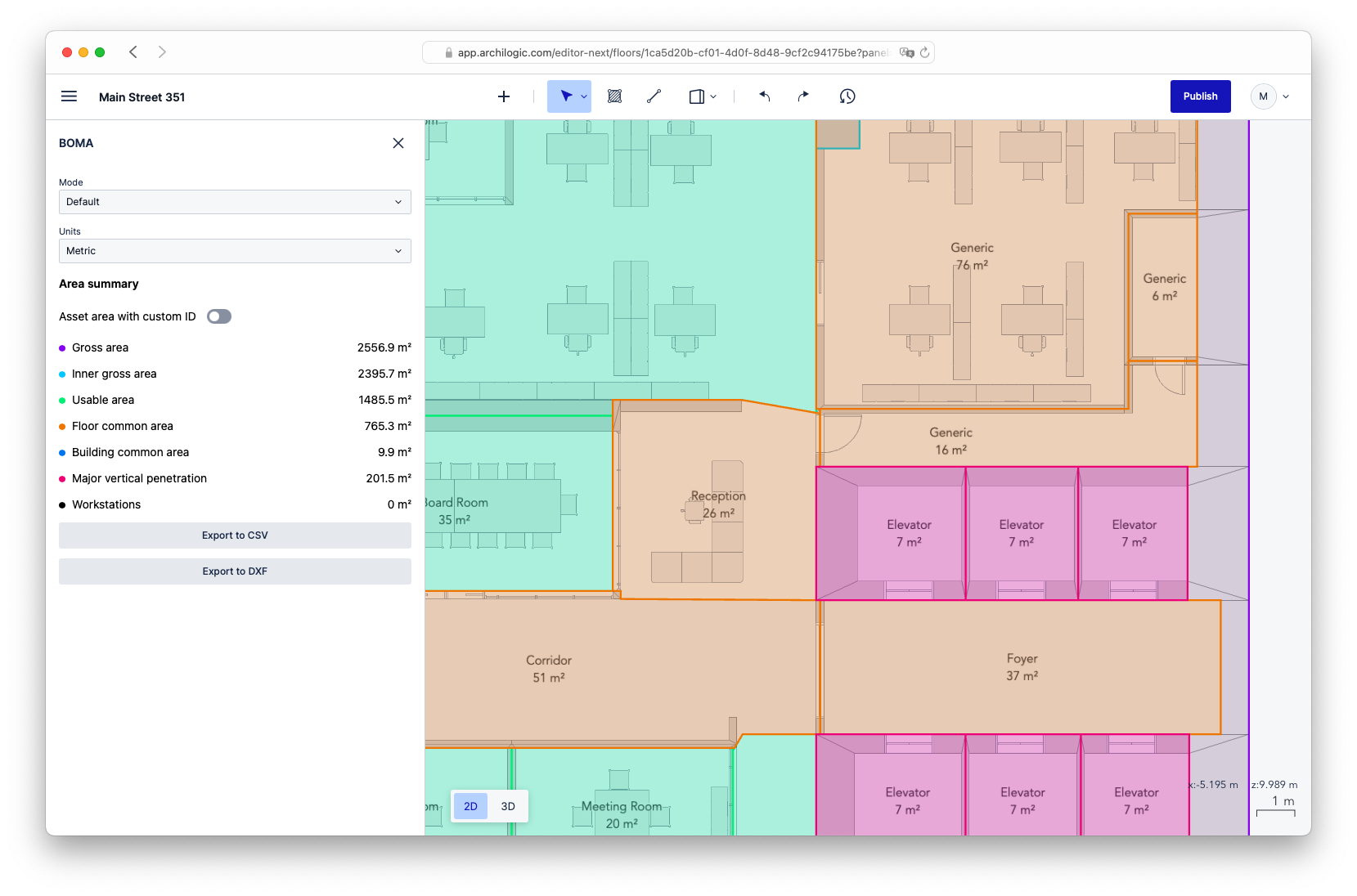The height and width of the screenshot is (896, 1357).
Task: Select the hatched area tool
Action: pyautogui.click(x=615, y=96)
